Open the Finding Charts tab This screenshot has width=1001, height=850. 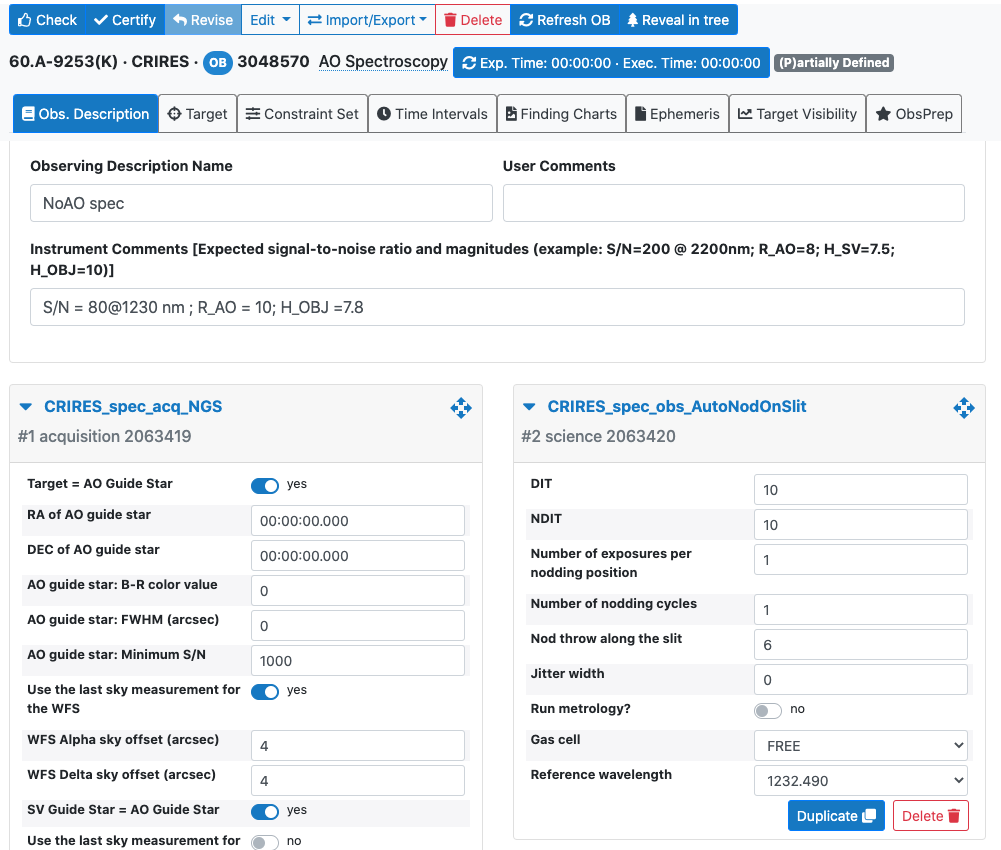coord(561,114)
